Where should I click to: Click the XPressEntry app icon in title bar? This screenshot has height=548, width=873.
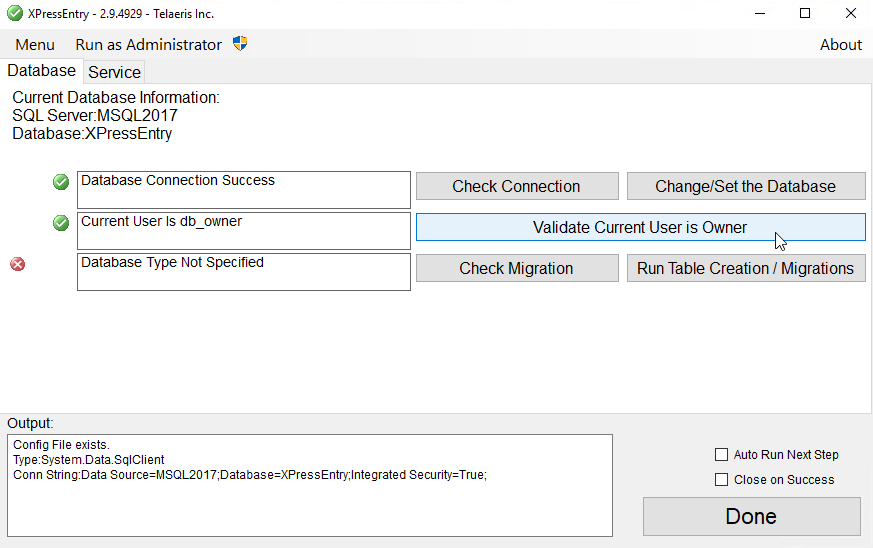[x=15, y=13]
